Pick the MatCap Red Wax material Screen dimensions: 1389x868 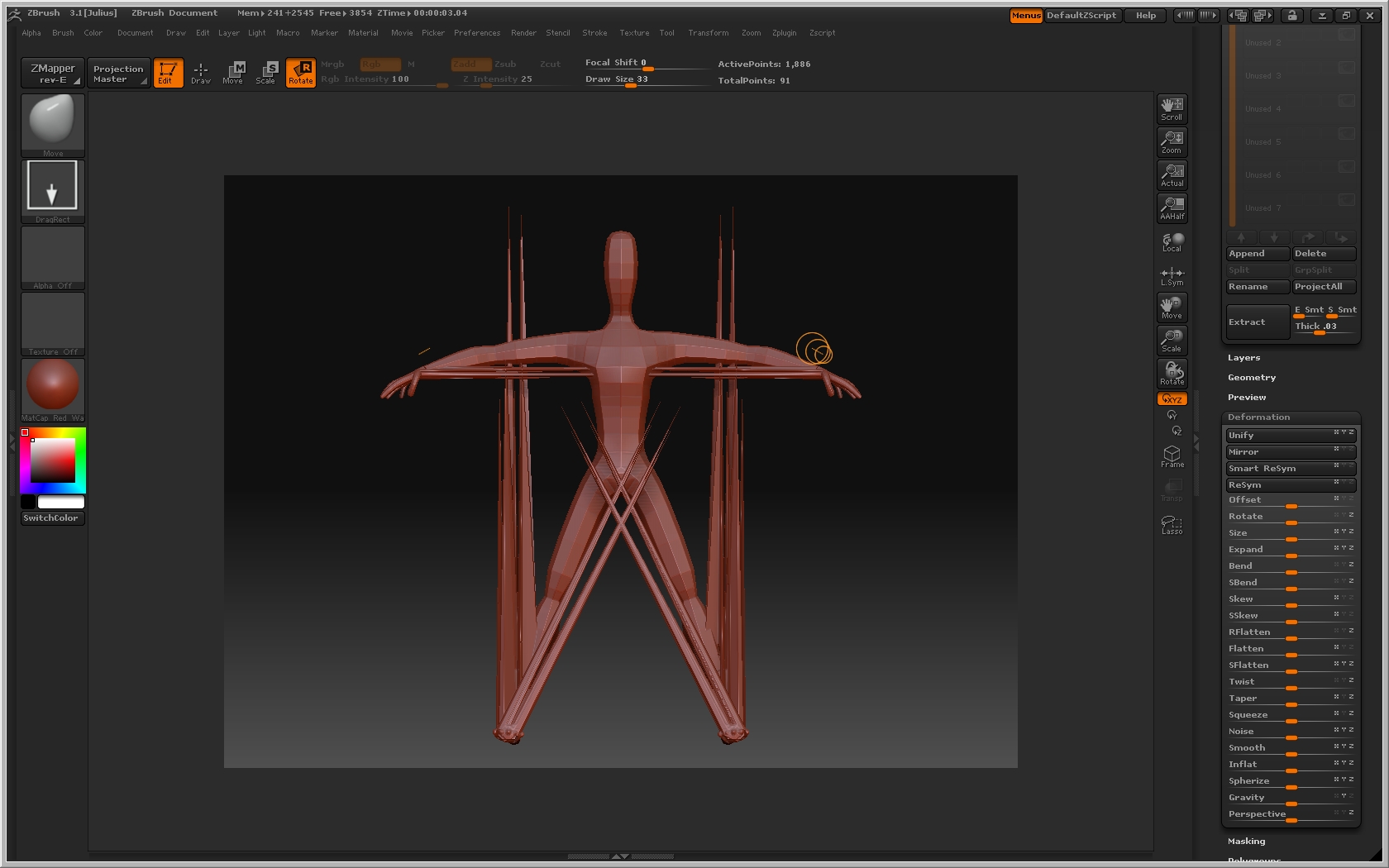(x=53, y=386)
